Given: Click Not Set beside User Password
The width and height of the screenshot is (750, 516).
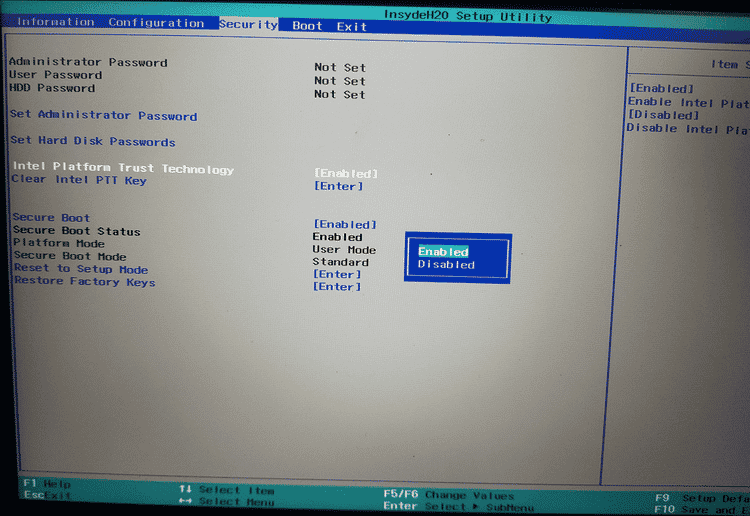Looking at the screenshot, I should tap(340, 81).
